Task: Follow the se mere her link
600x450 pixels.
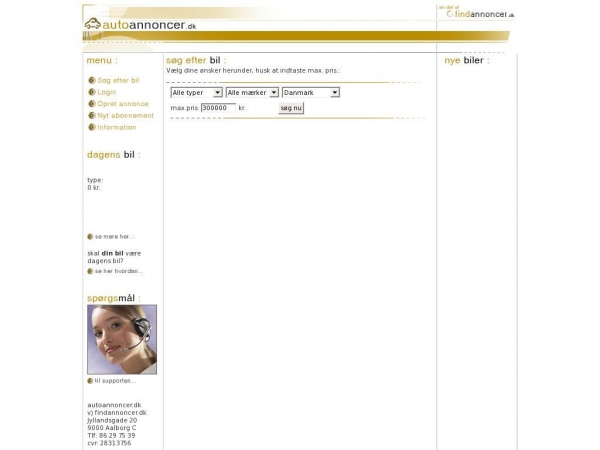Action: click(114, 237)
